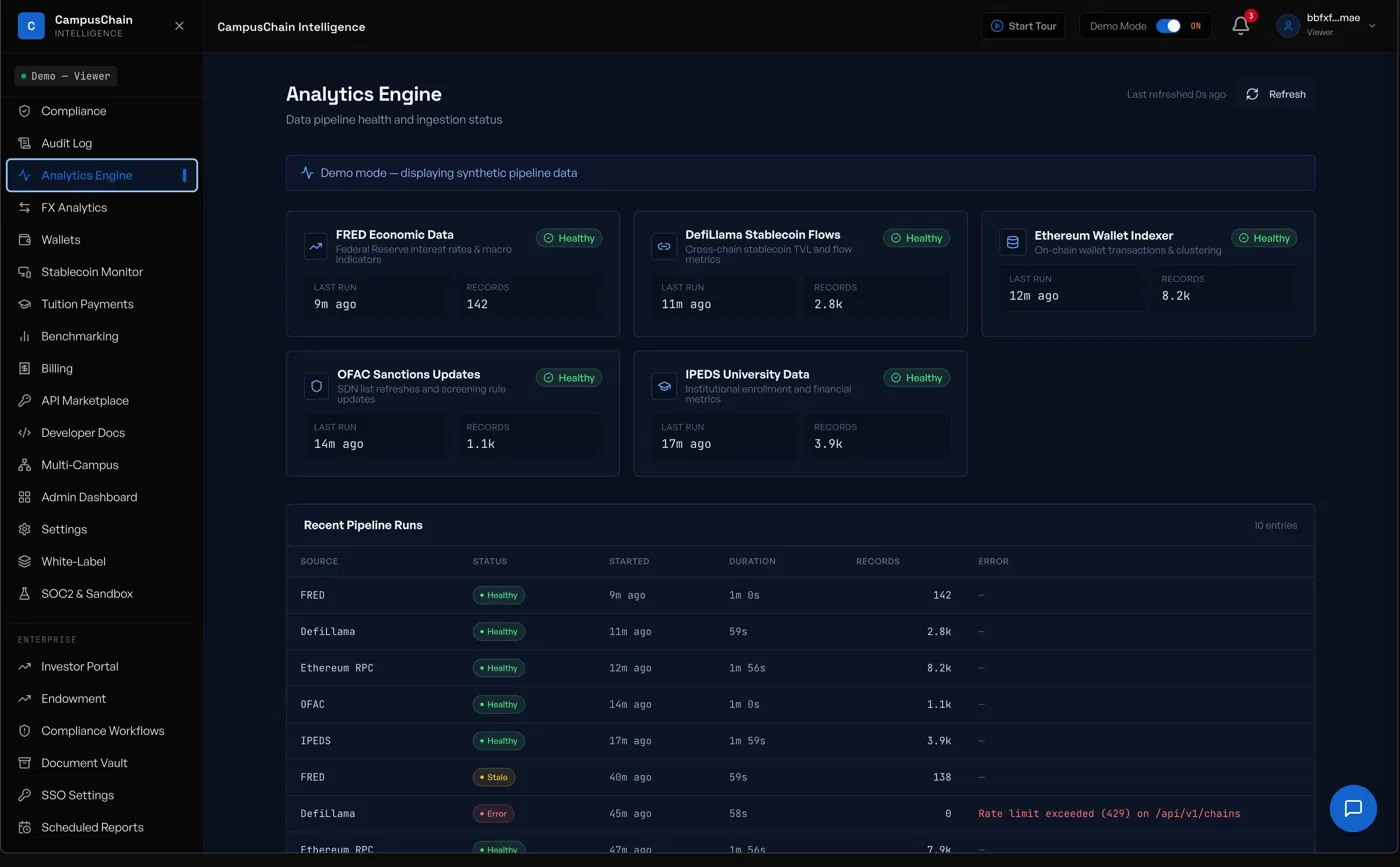Click the '10 entries' count label
Image resolution: width=1400 pixels, height=867 pixels.
click(1276, 525)
